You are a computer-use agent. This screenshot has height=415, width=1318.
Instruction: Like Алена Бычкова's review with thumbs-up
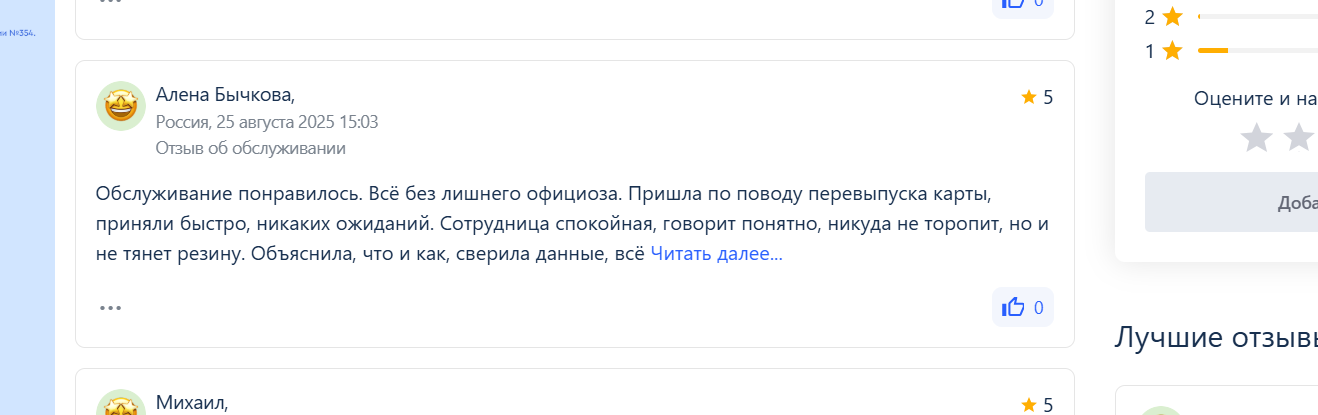pos(1023,307)
